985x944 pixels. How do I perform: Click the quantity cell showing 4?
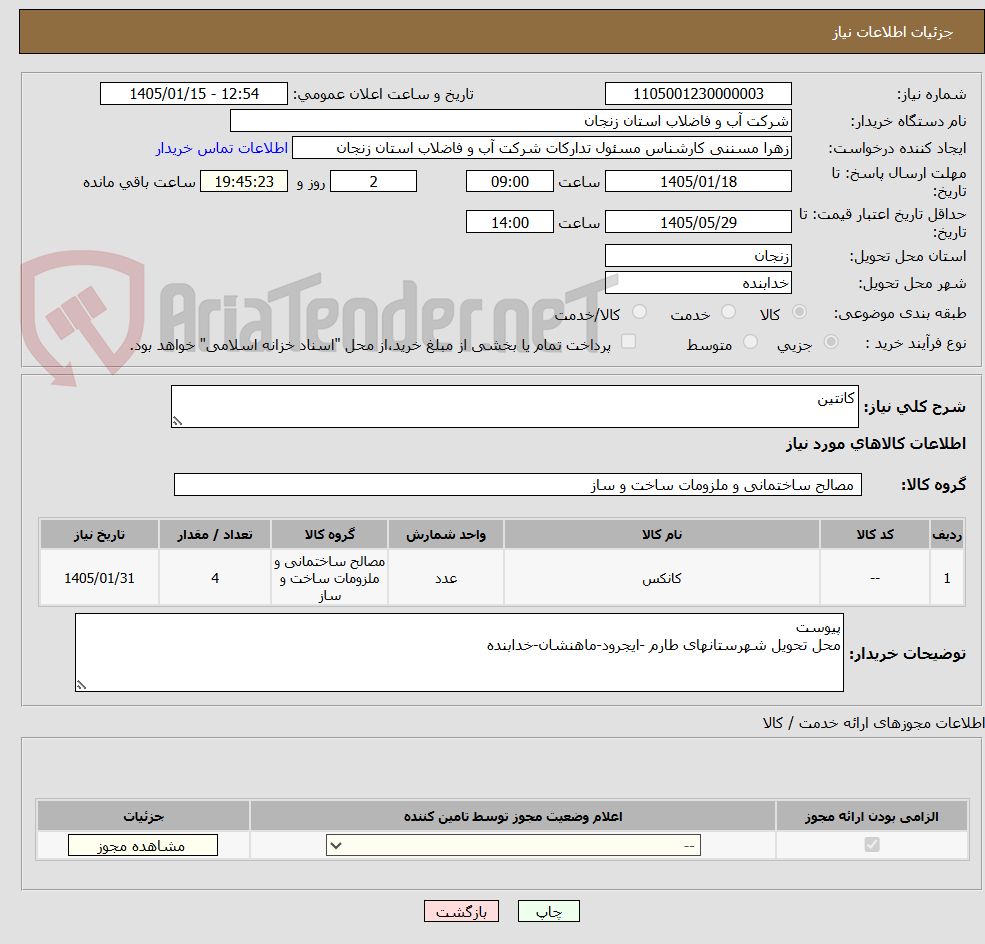click(215, 578)
